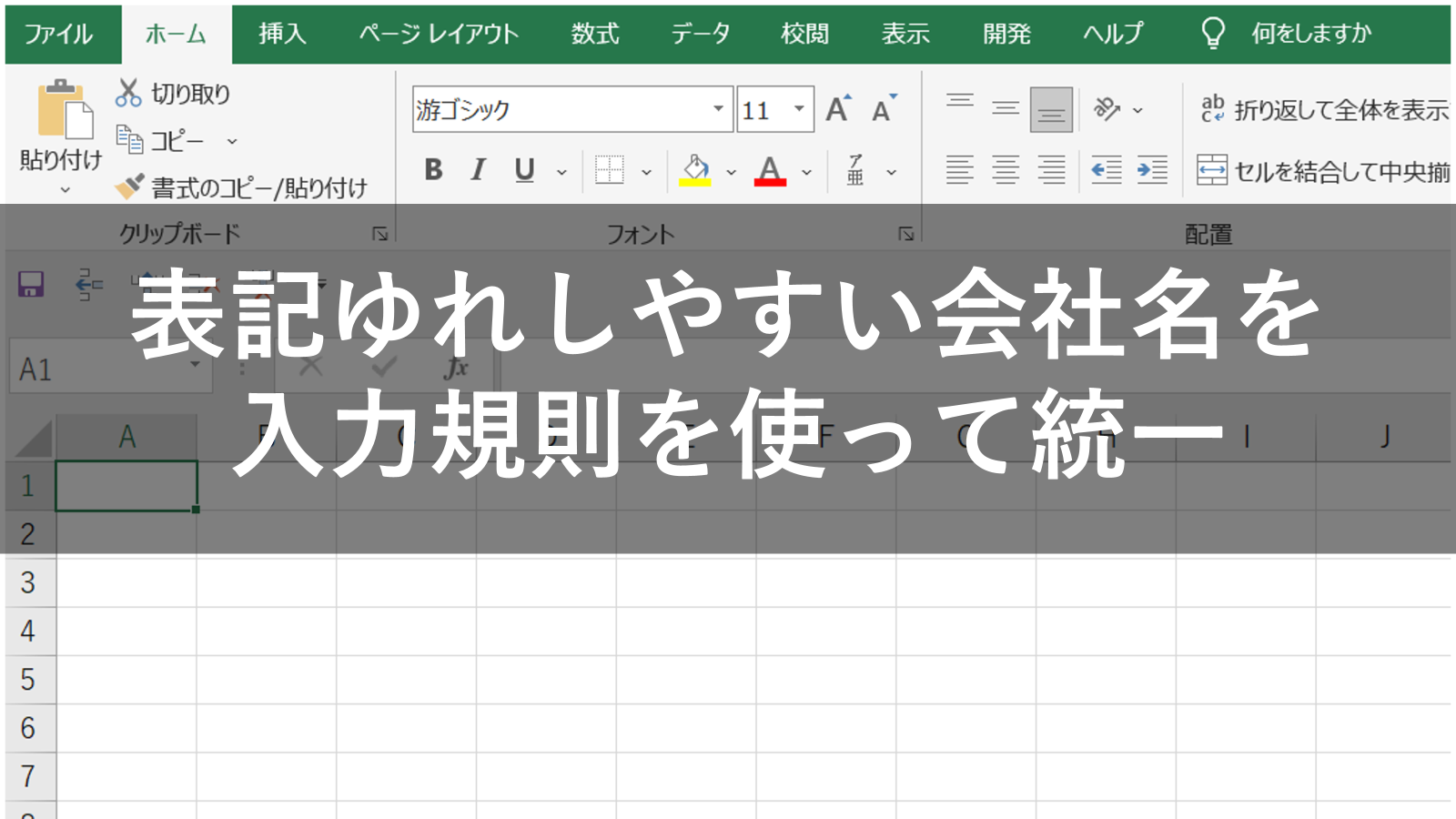Align text left
Viewport: 1456px width, 819px height.
click(x=960, y=170)
